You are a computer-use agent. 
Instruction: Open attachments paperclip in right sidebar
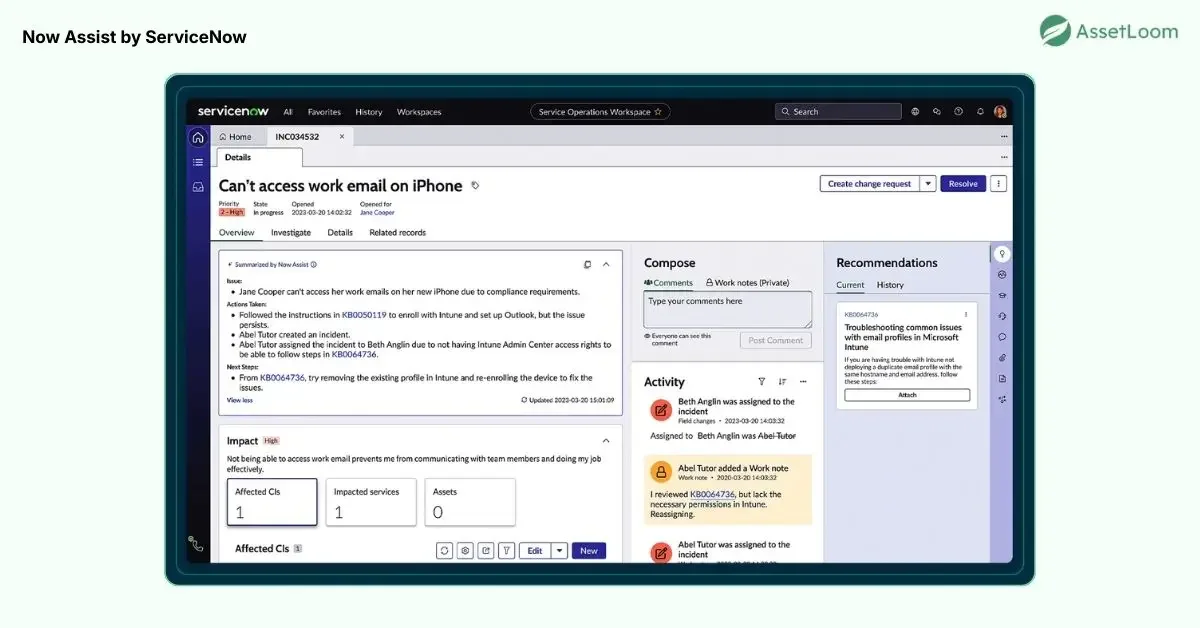point(1002,358)
